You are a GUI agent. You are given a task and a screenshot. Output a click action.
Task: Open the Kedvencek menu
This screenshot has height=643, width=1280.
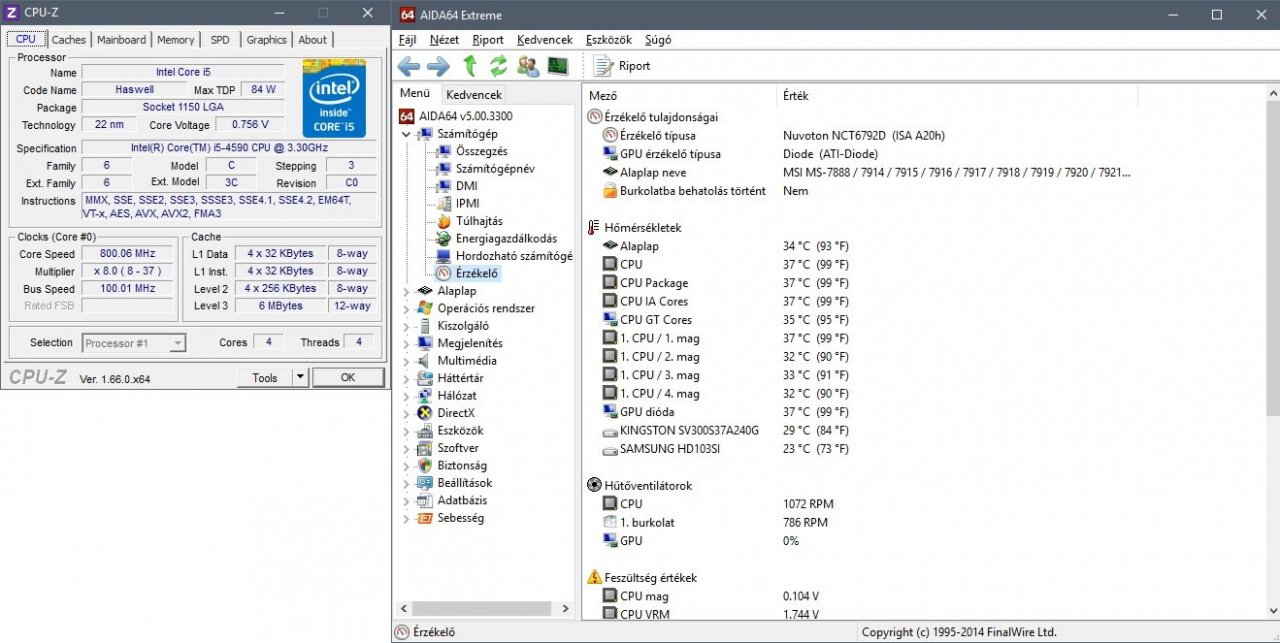545,40
